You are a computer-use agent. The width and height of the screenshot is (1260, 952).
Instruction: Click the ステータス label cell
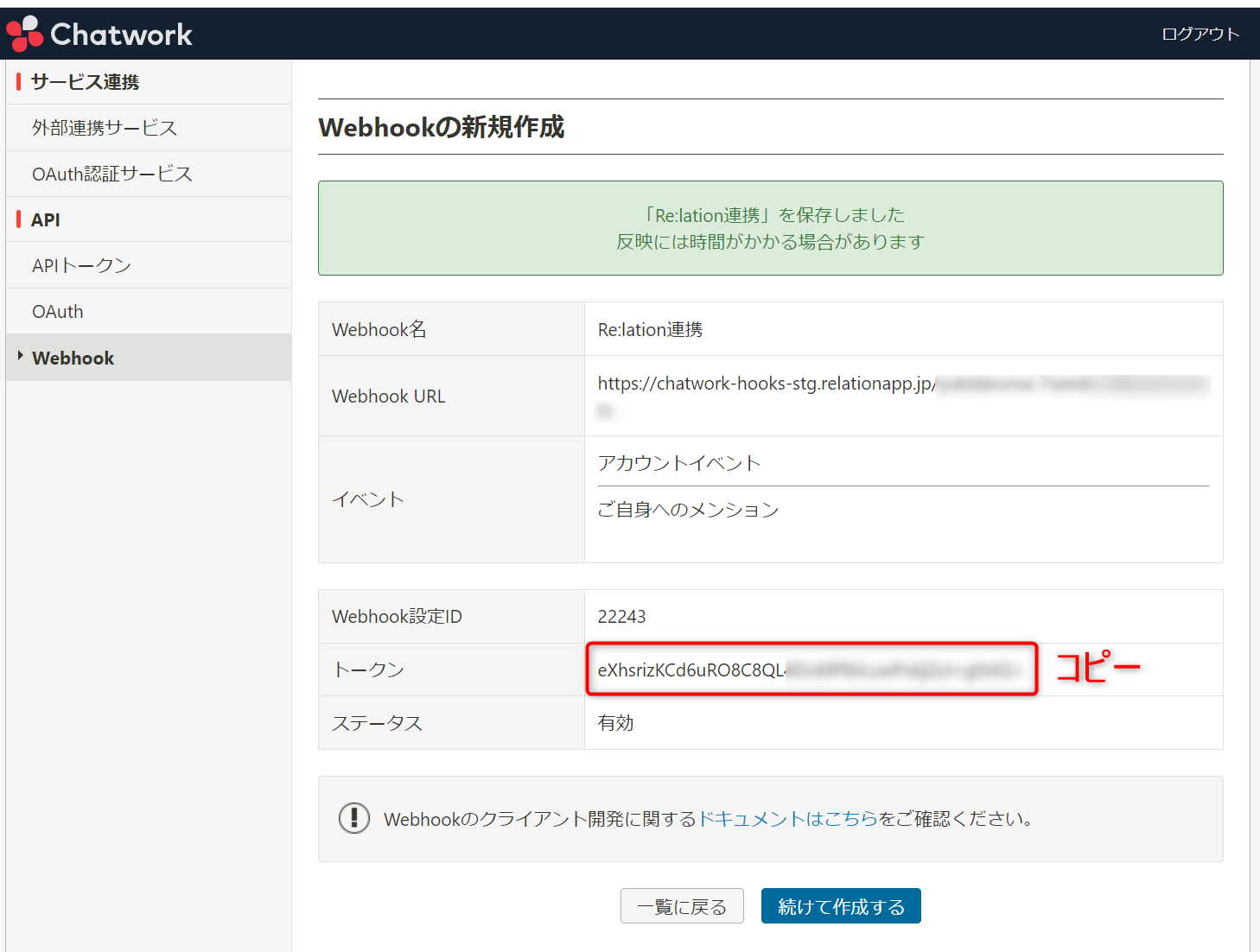[x=452, y=722]
